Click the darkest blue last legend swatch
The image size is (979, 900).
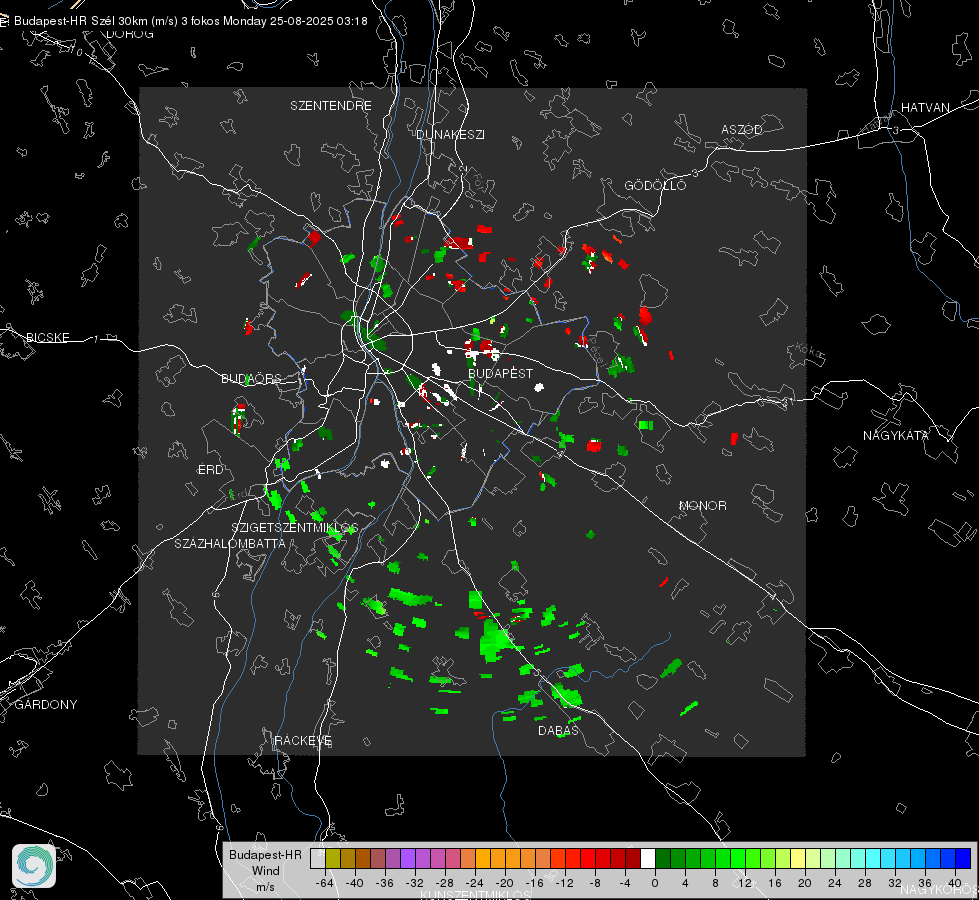(x=963, y=859)
